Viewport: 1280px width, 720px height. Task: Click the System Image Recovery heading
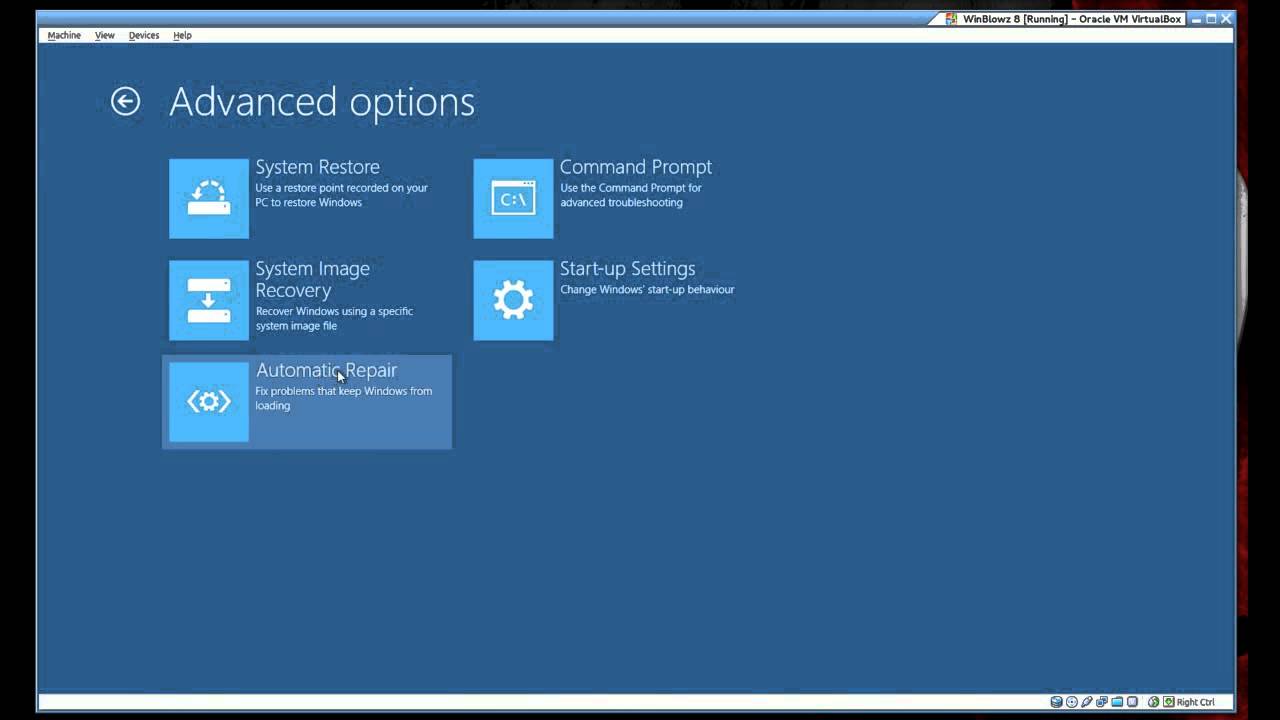(x=312, y=279)
